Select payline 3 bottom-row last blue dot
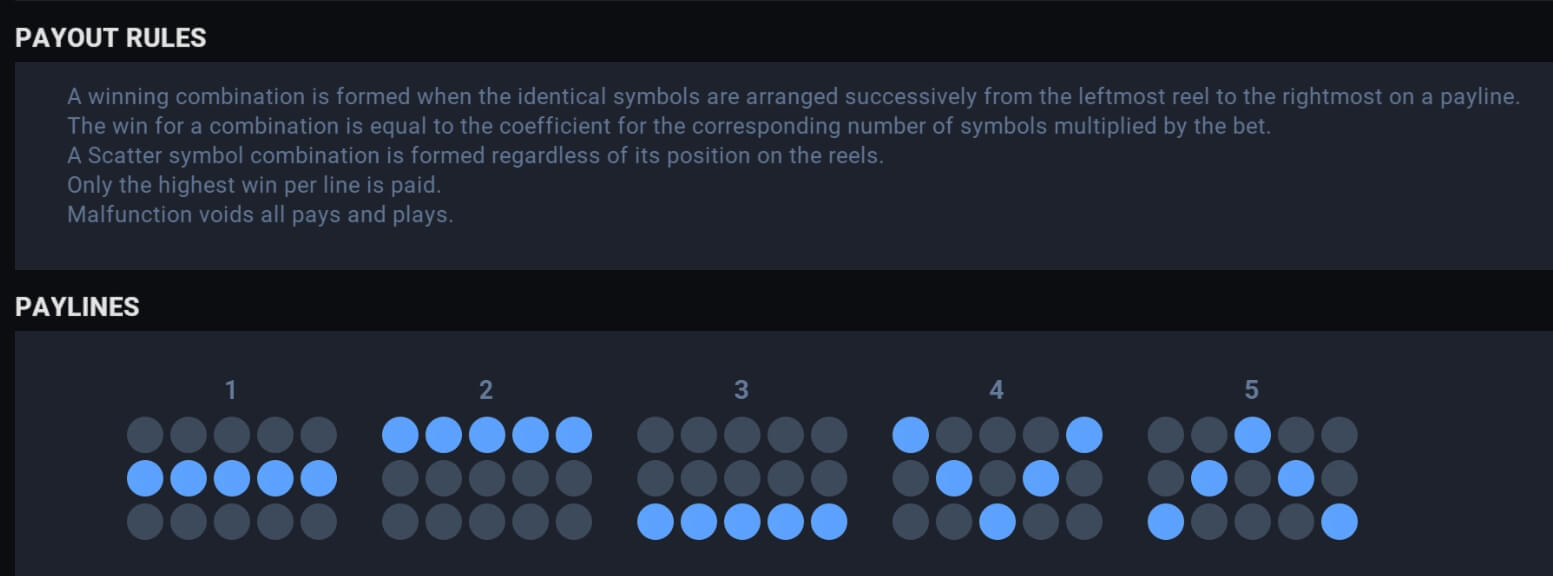Image resolution: width=1553 pixels, height=576 pixels. coord(828,522)
